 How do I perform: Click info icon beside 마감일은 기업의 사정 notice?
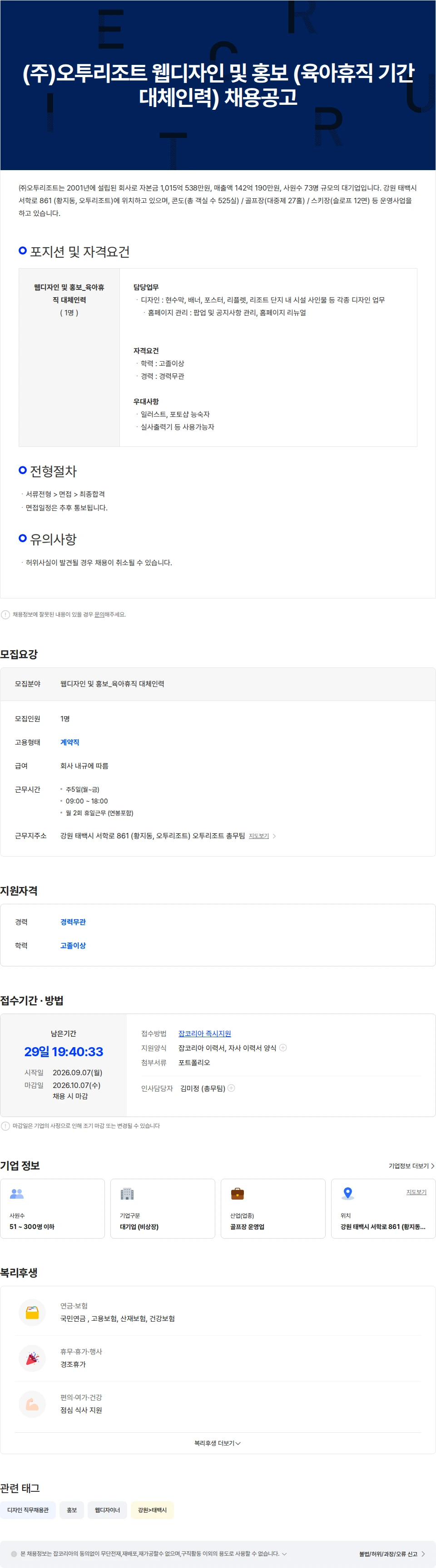(x=5, y=1126)
